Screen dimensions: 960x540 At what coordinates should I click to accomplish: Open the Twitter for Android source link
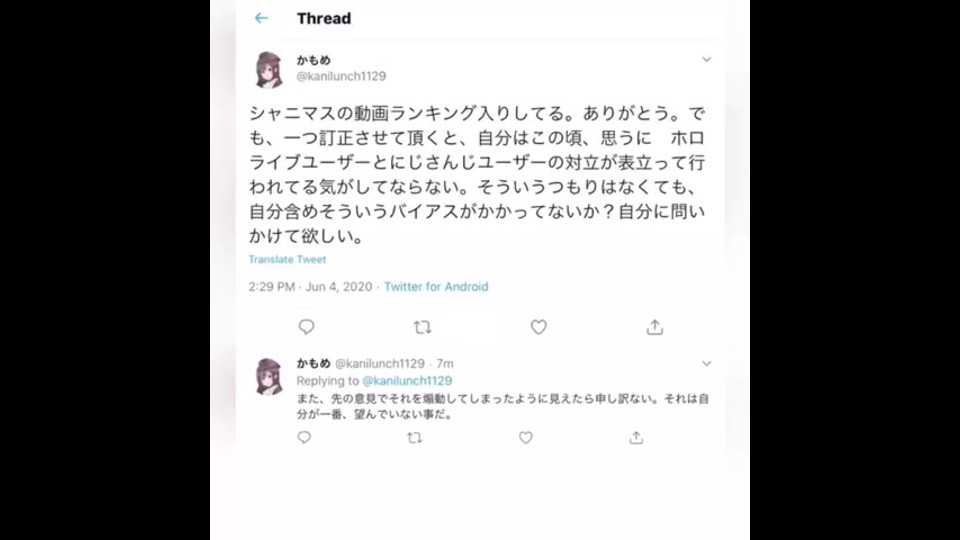436,287
